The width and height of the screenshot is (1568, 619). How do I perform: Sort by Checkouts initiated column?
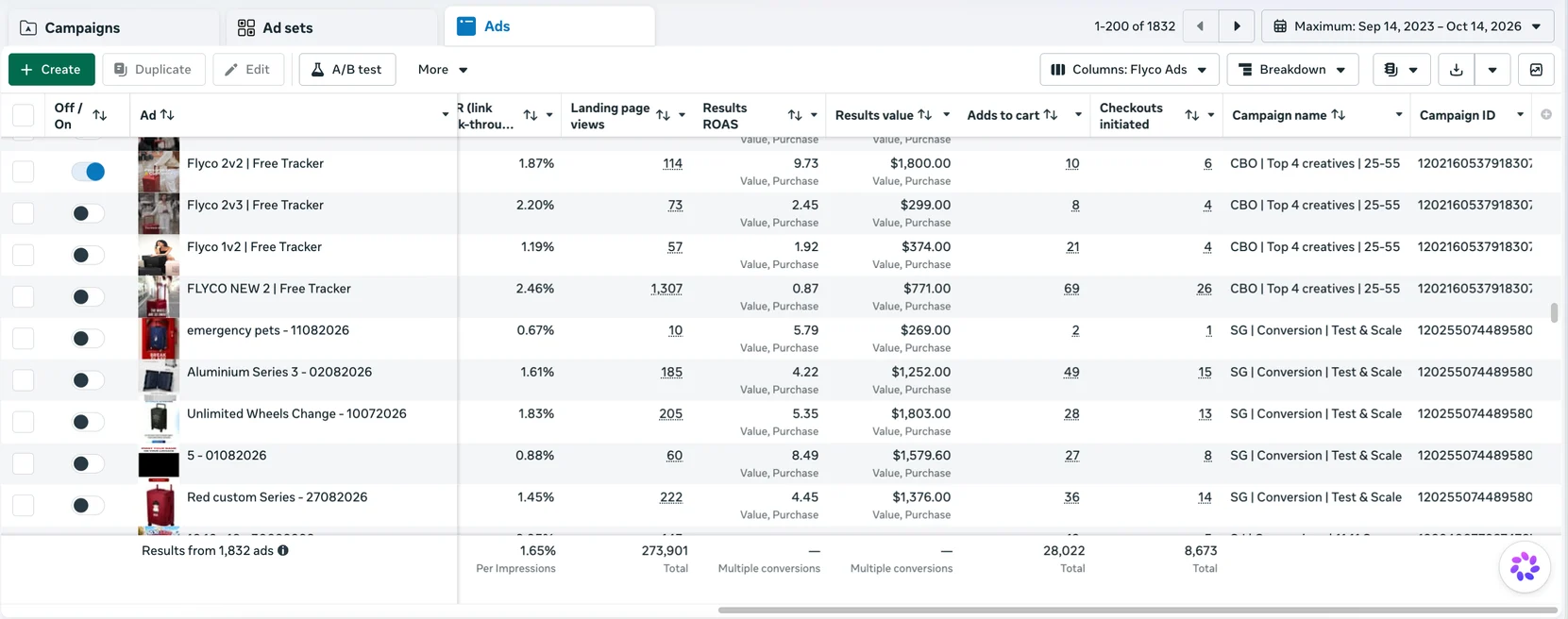click(x=1192, y=115)
